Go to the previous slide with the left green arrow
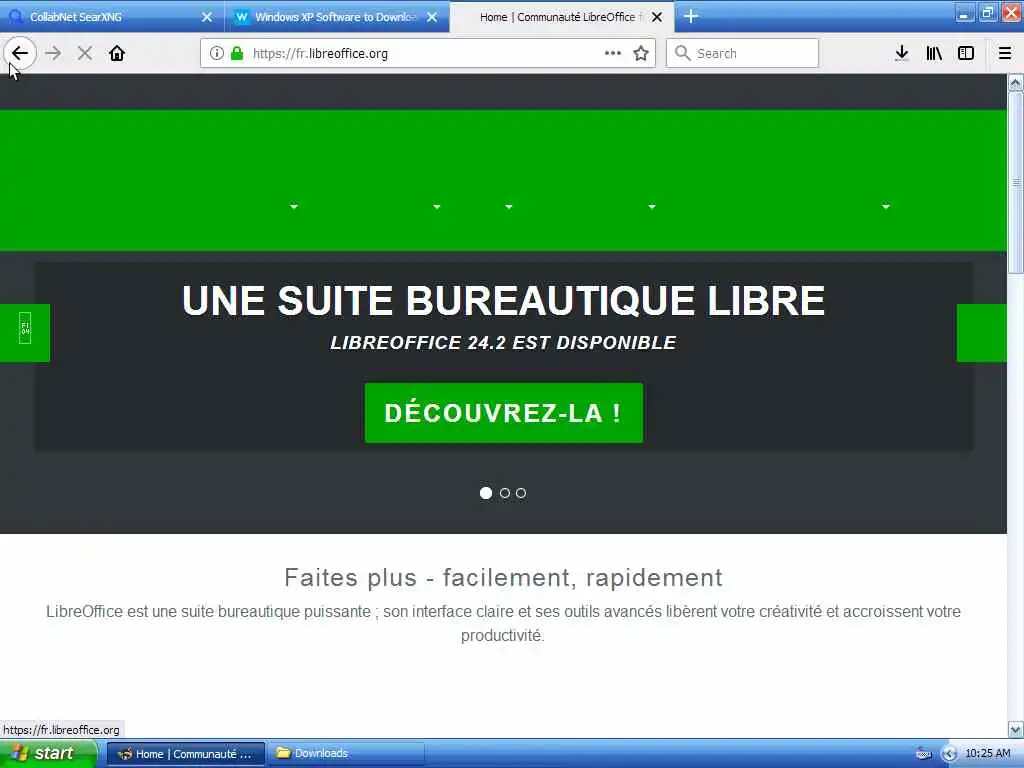1024x768 pixels. (x=25, y=332)
